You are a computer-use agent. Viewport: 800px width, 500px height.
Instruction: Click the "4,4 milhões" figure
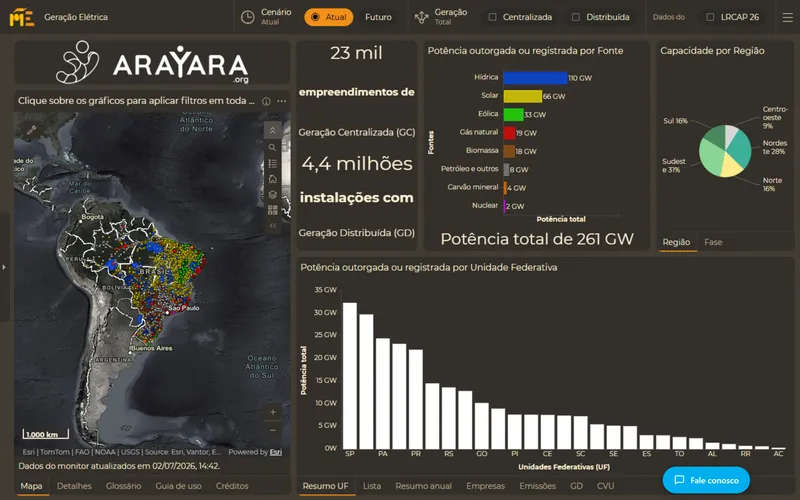pos(357,164)
